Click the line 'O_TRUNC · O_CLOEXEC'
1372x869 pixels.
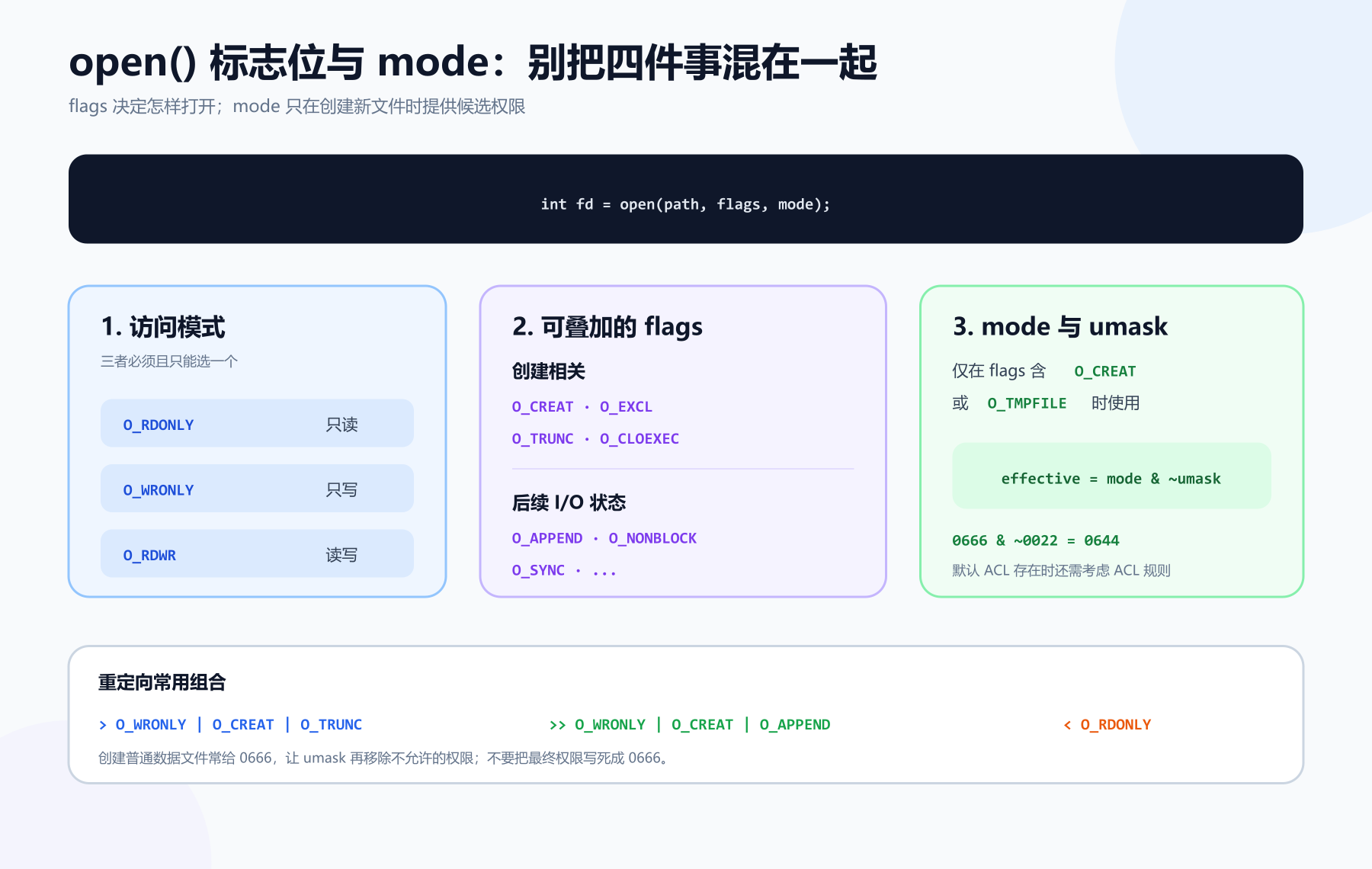coord(595,439)
